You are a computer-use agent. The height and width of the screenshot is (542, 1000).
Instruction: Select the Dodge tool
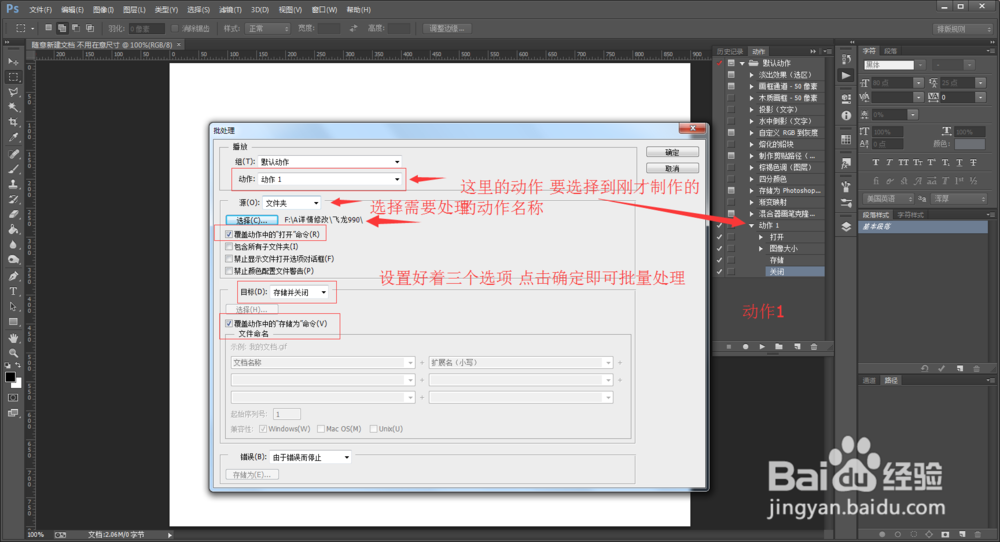(x=13, y=260)
